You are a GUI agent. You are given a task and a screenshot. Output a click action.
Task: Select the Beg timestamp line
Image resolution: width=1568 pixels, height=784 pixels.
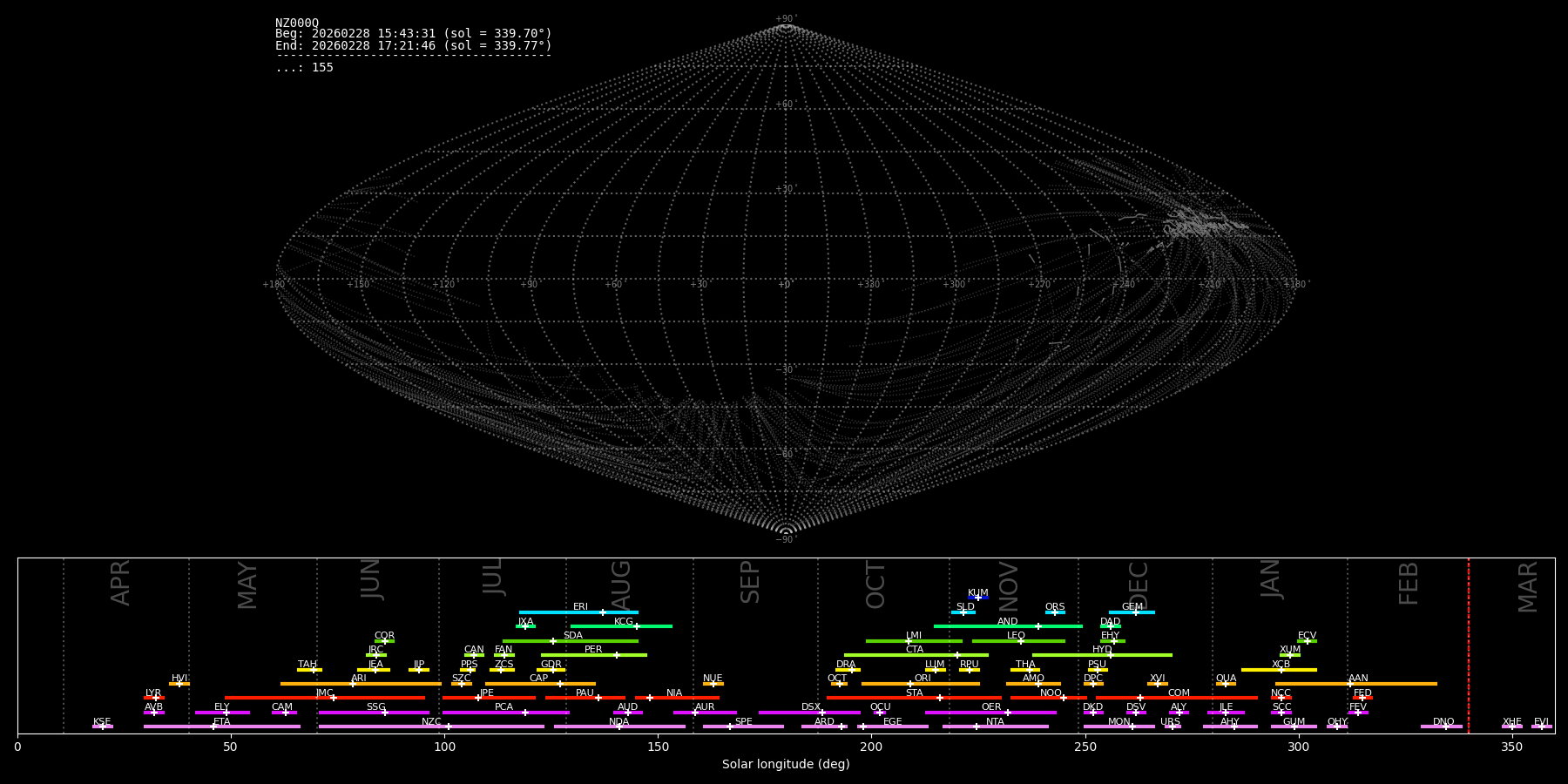pos(414,34)
